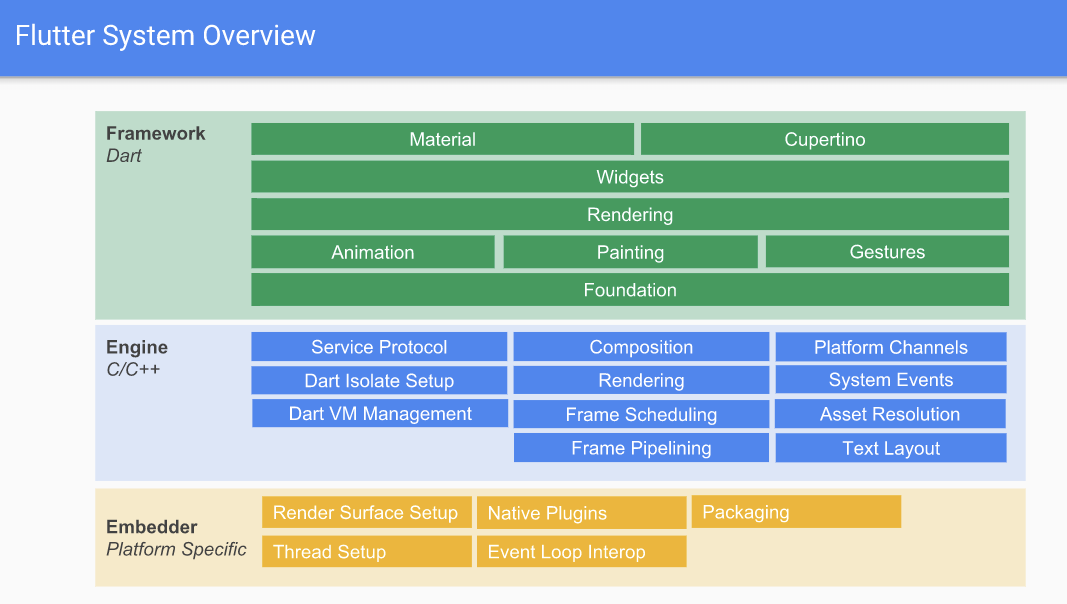Click the Framework layer label

click(156, 133)
